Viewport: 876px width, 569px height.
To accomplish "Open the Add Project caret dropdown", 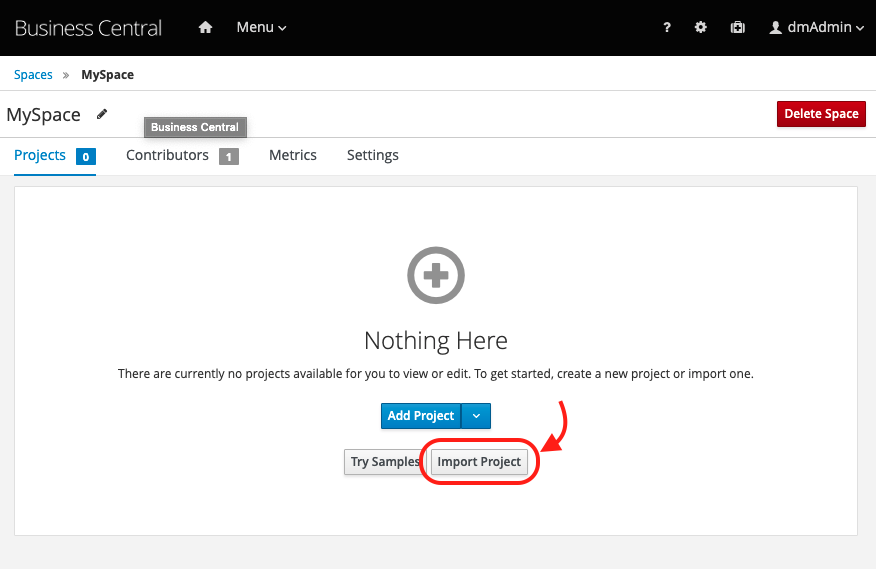I will tap(476, 416).
